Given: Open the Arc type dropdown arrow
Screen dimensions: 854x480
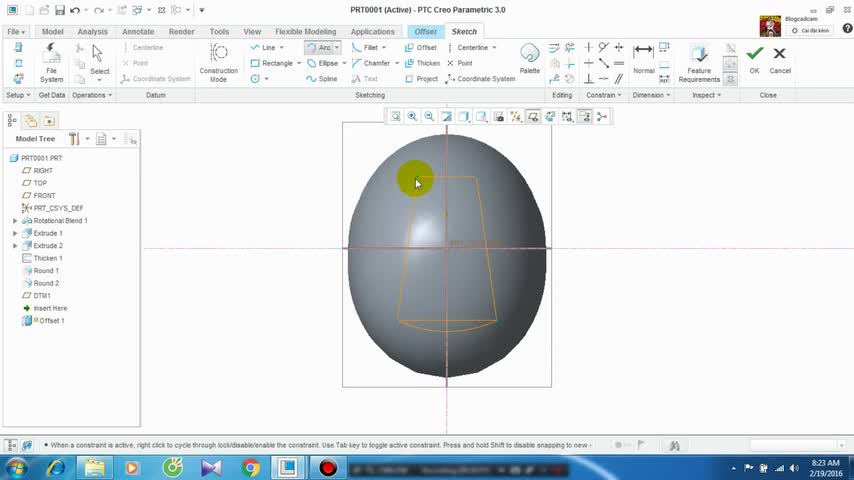Looking at the screenshot, I should coord(337,47).
